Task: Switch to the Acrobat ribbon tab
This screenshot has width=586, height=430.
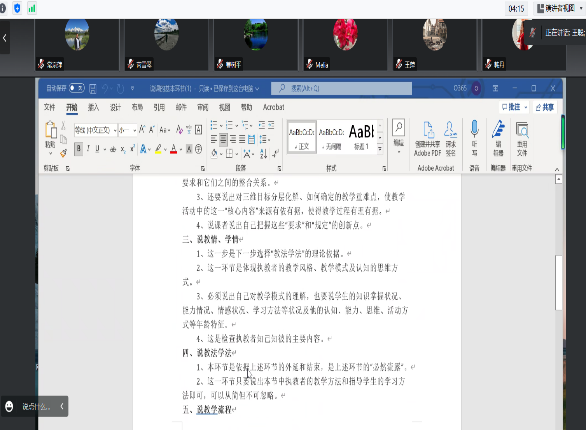Action: pyautogui.click(x=274, y=107)
